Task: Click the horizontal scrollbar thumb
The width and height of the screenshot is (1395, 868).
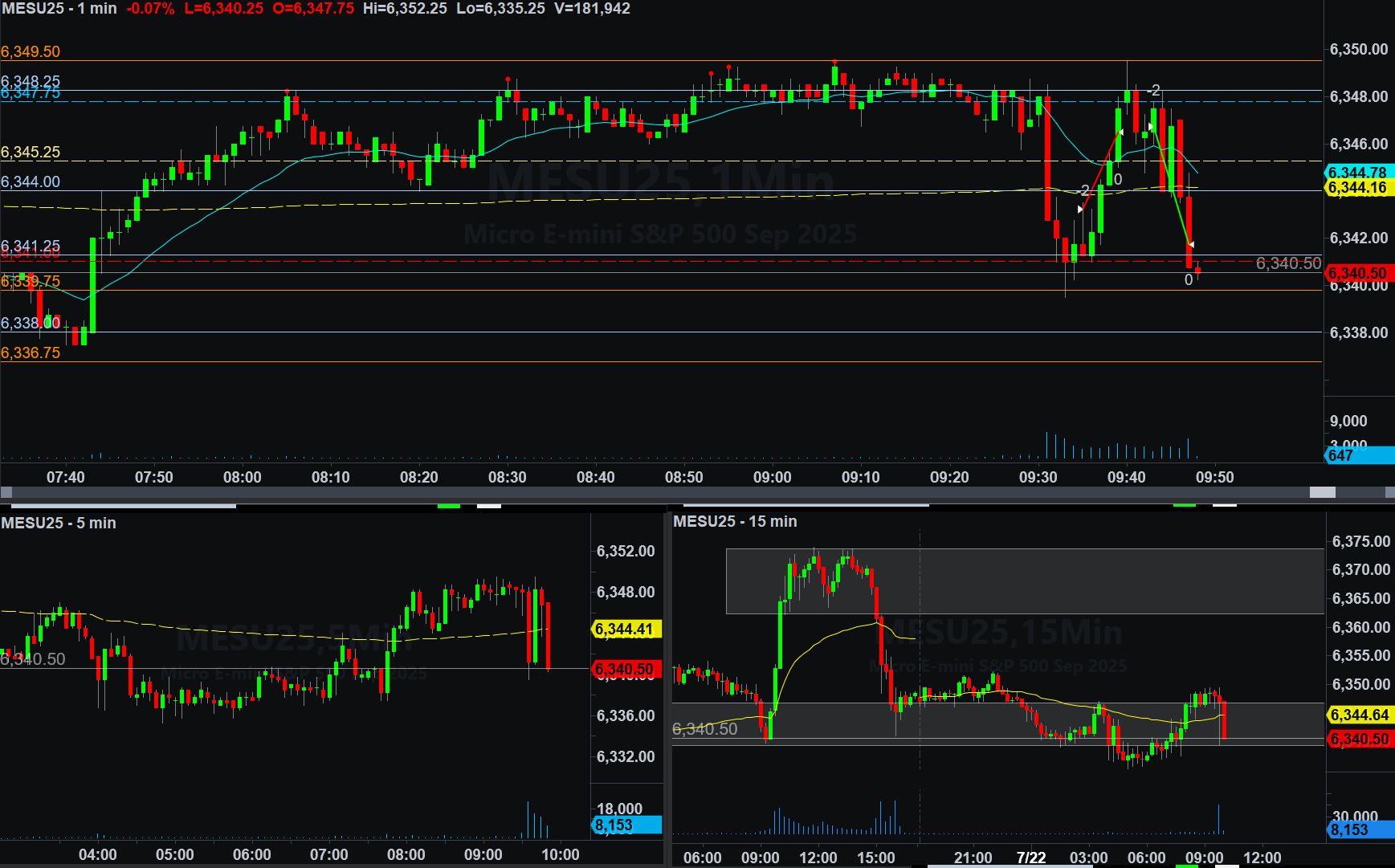Action: click(x=1322, y=492)
